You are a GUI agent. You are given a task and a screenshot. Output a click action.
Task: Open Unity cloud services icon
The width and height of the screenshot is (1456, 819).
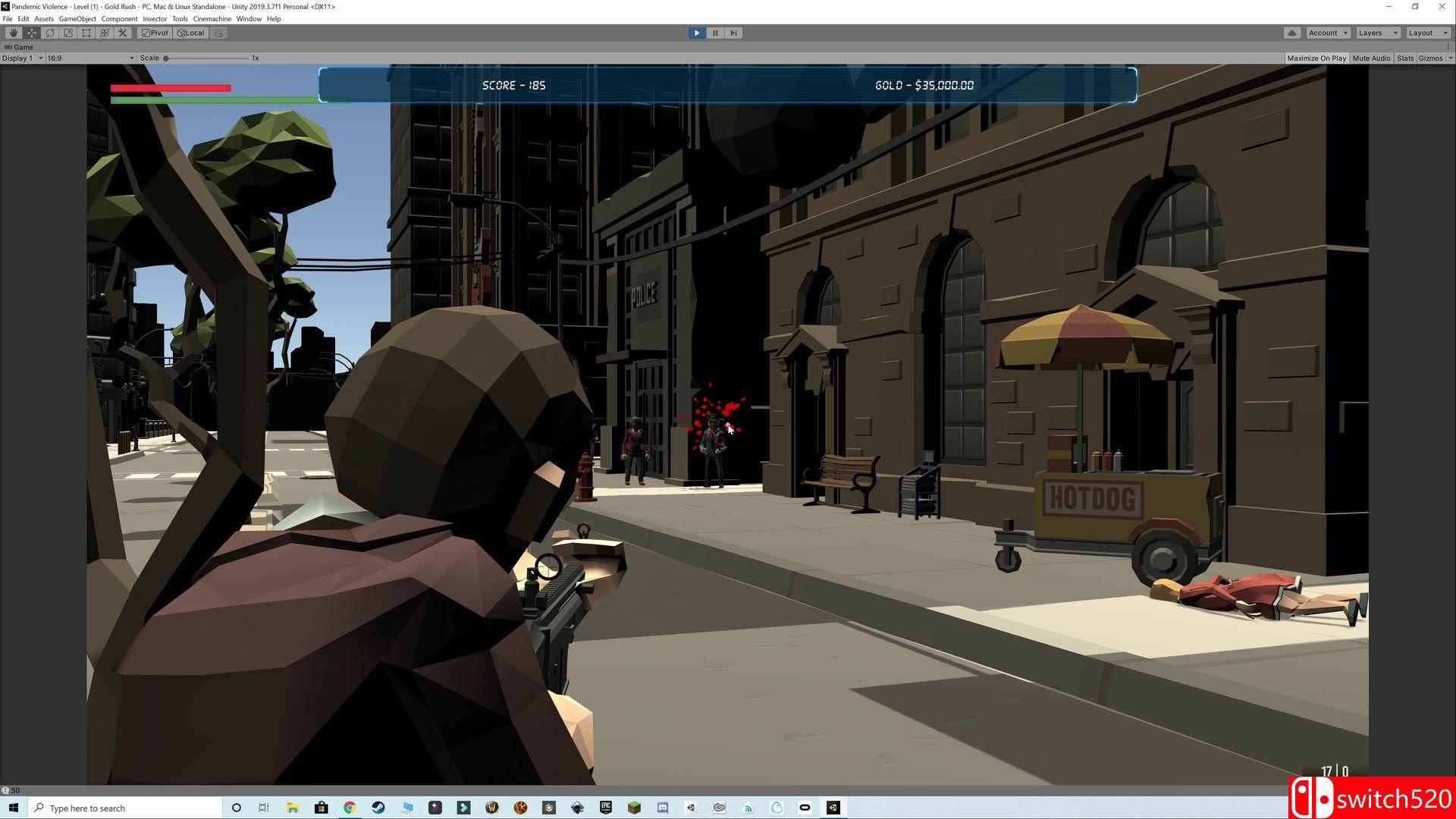click(x=1292, y=33)
